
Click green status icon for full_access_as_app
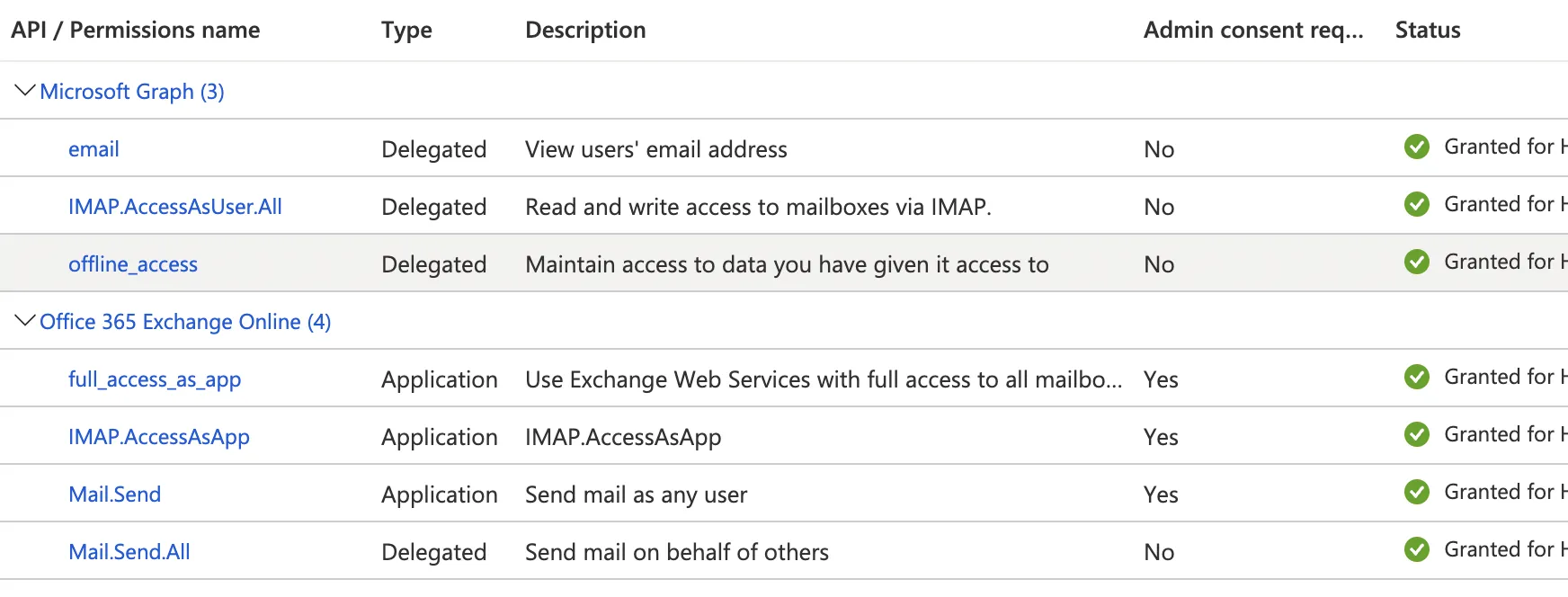tap(1417, 377)
